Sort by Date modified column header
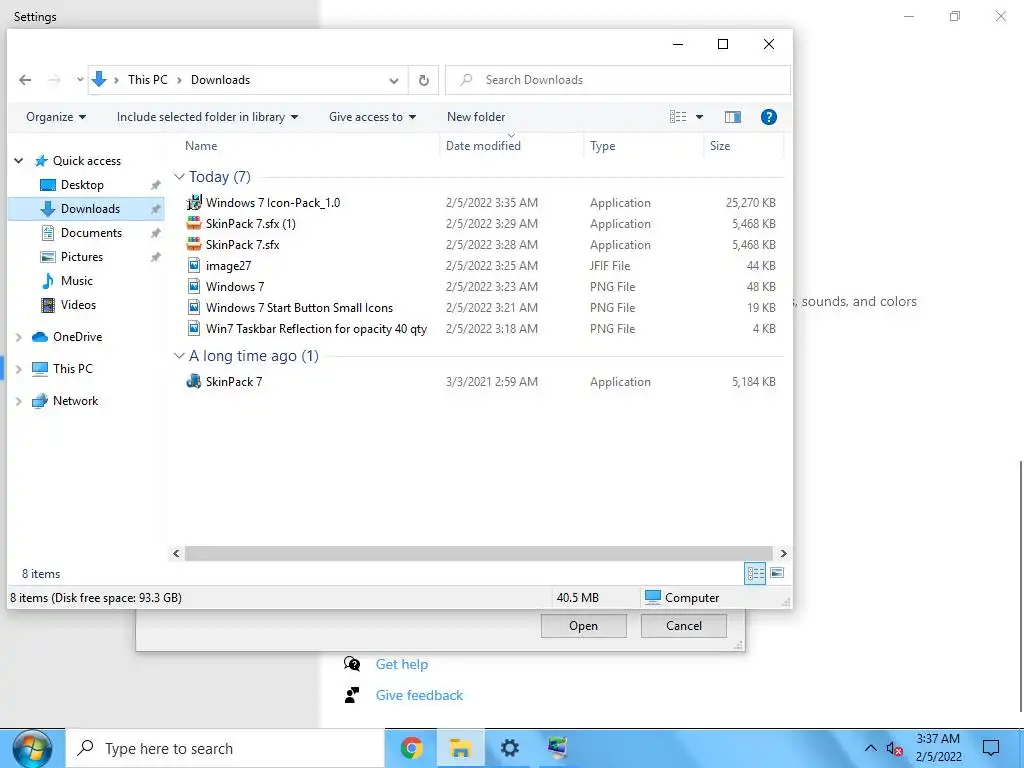 coord(483,146)
